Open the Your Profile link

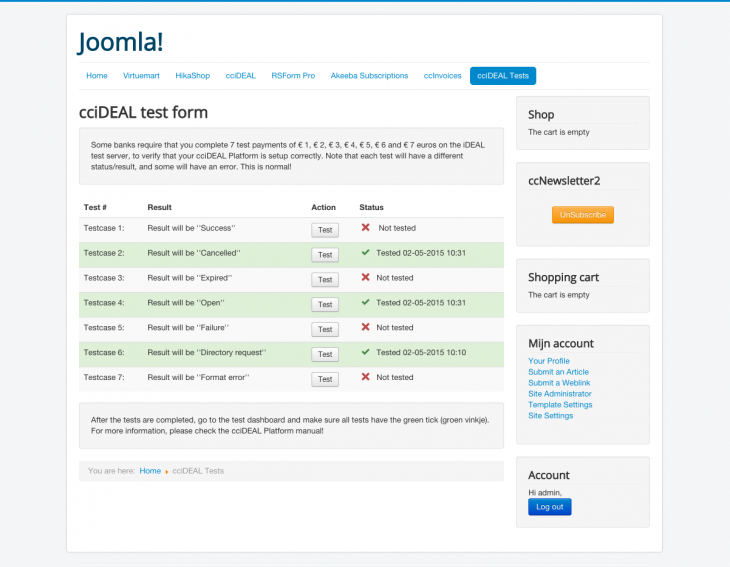pyautogui.click(x=549, y=361)
